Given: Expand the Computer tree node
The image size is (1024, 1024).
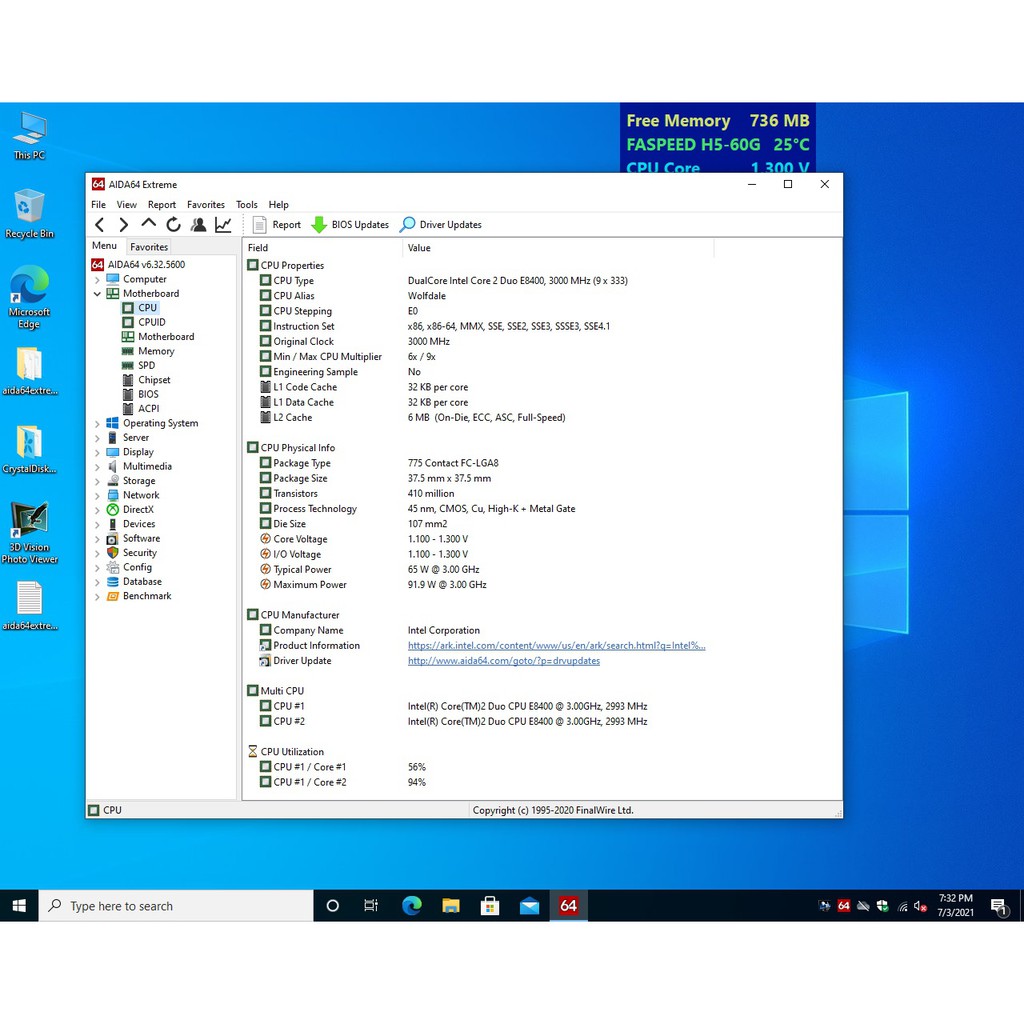Looking at the screenshot, I should pyautogui.click(x=97, y=280).
